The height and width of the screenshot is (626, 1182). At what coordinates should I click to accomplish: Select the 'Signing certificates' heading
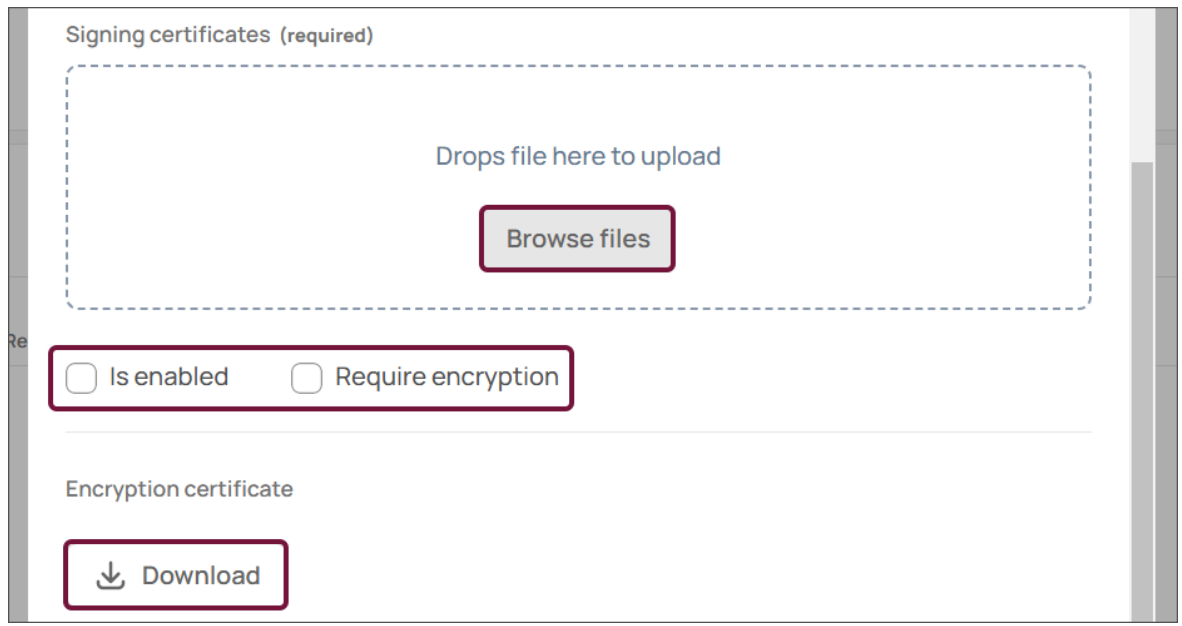click(x=168, y=35)
